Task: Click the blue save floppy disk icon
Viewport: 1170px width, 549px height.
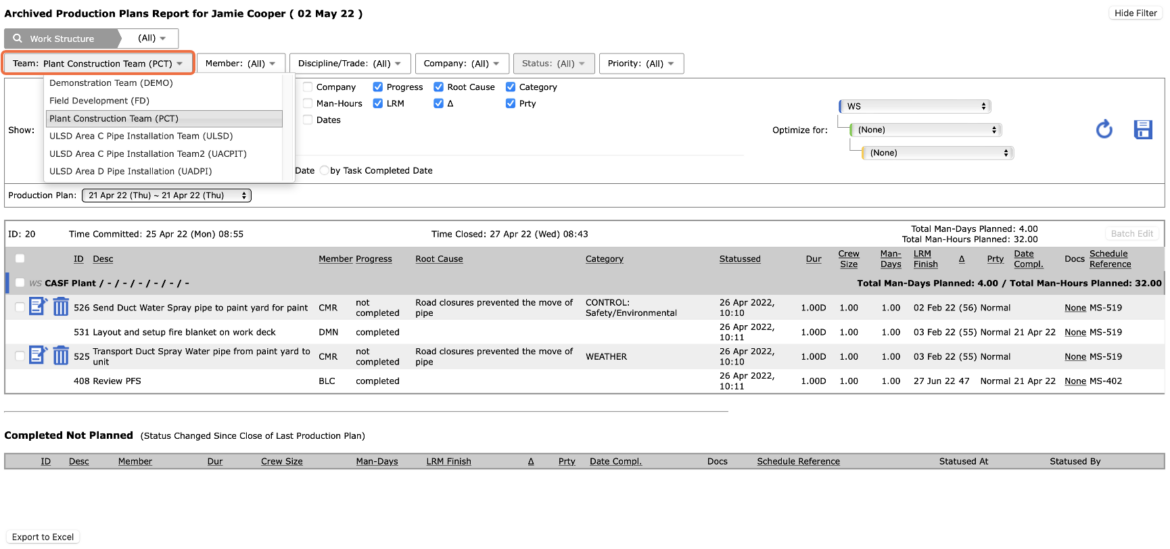Action: pos(1143,129)
